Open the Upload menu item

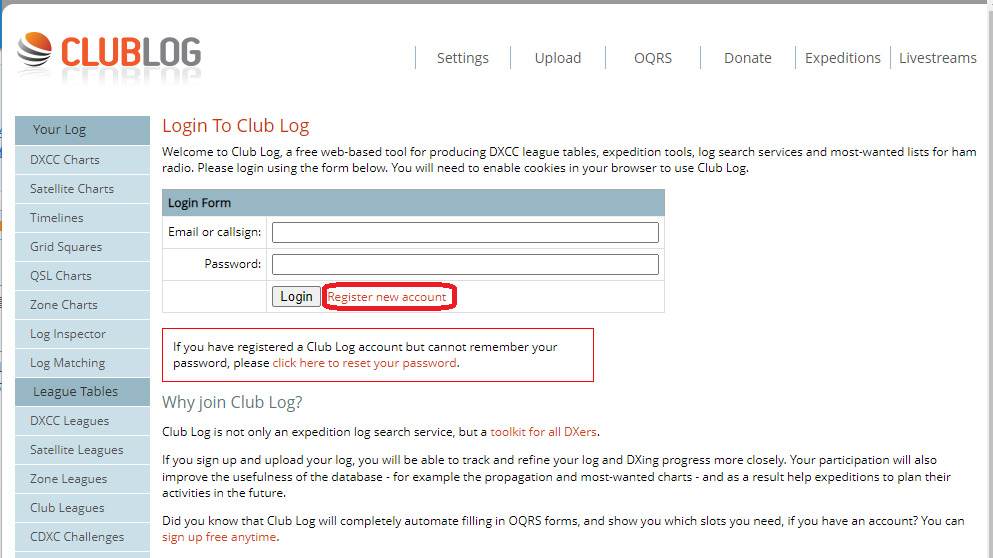coord(557,58)
